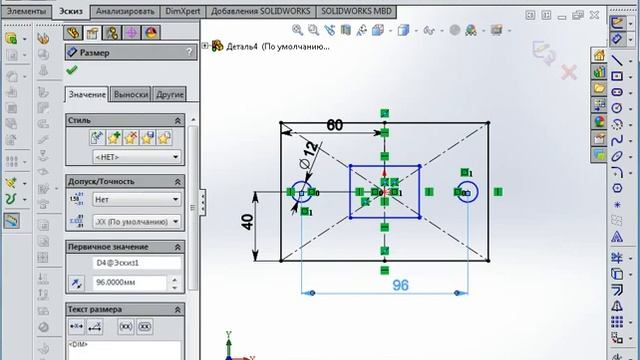
Task: Choose the Zoom to Fit magnifier icon
Action: (x=298, y=30)
